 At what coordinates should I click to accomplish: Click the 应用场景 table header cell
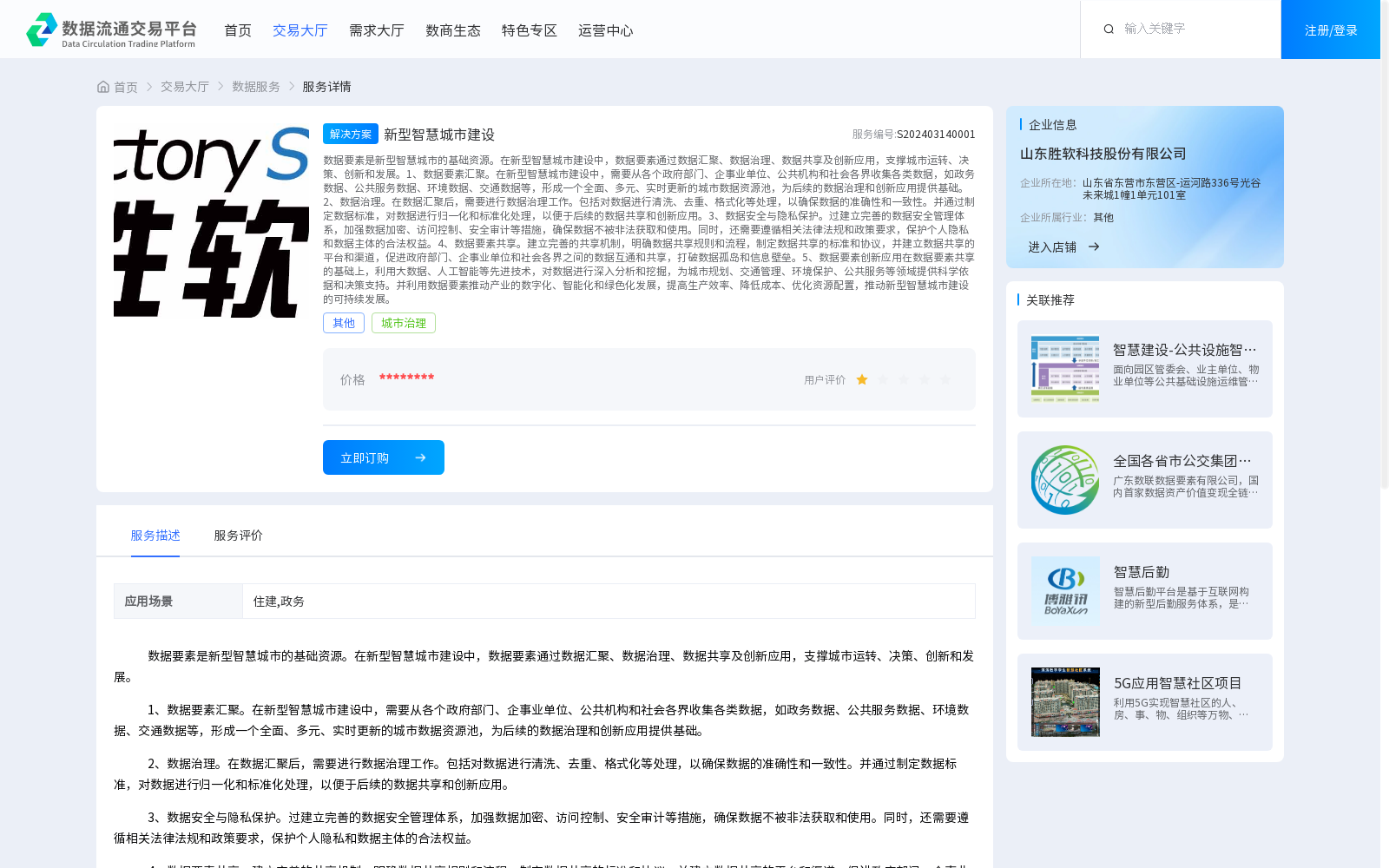pos(178,601)
